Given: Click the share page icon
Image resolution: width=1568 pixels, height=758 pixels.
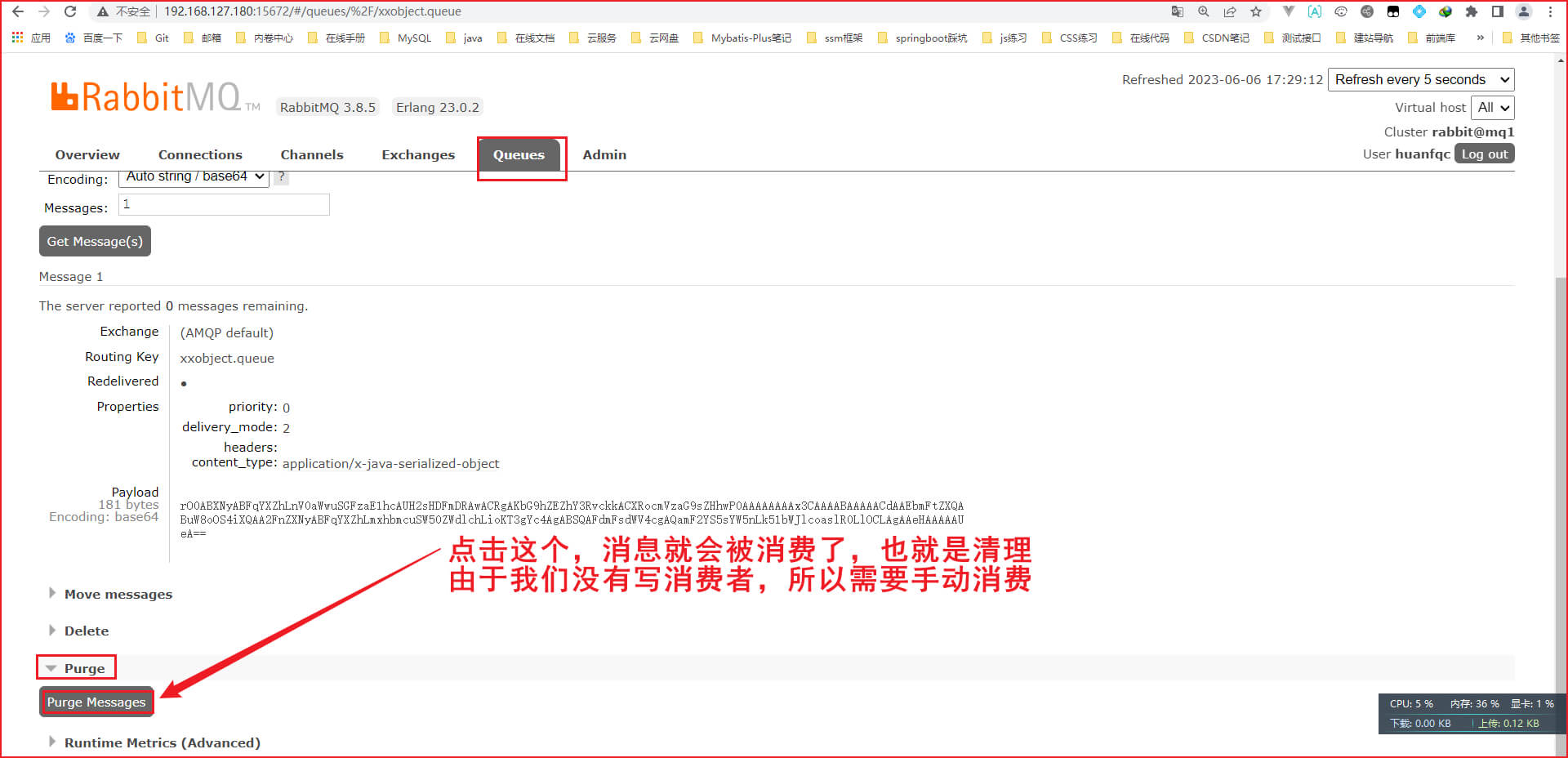Looking at the screenshot, I should point(1229,11).
